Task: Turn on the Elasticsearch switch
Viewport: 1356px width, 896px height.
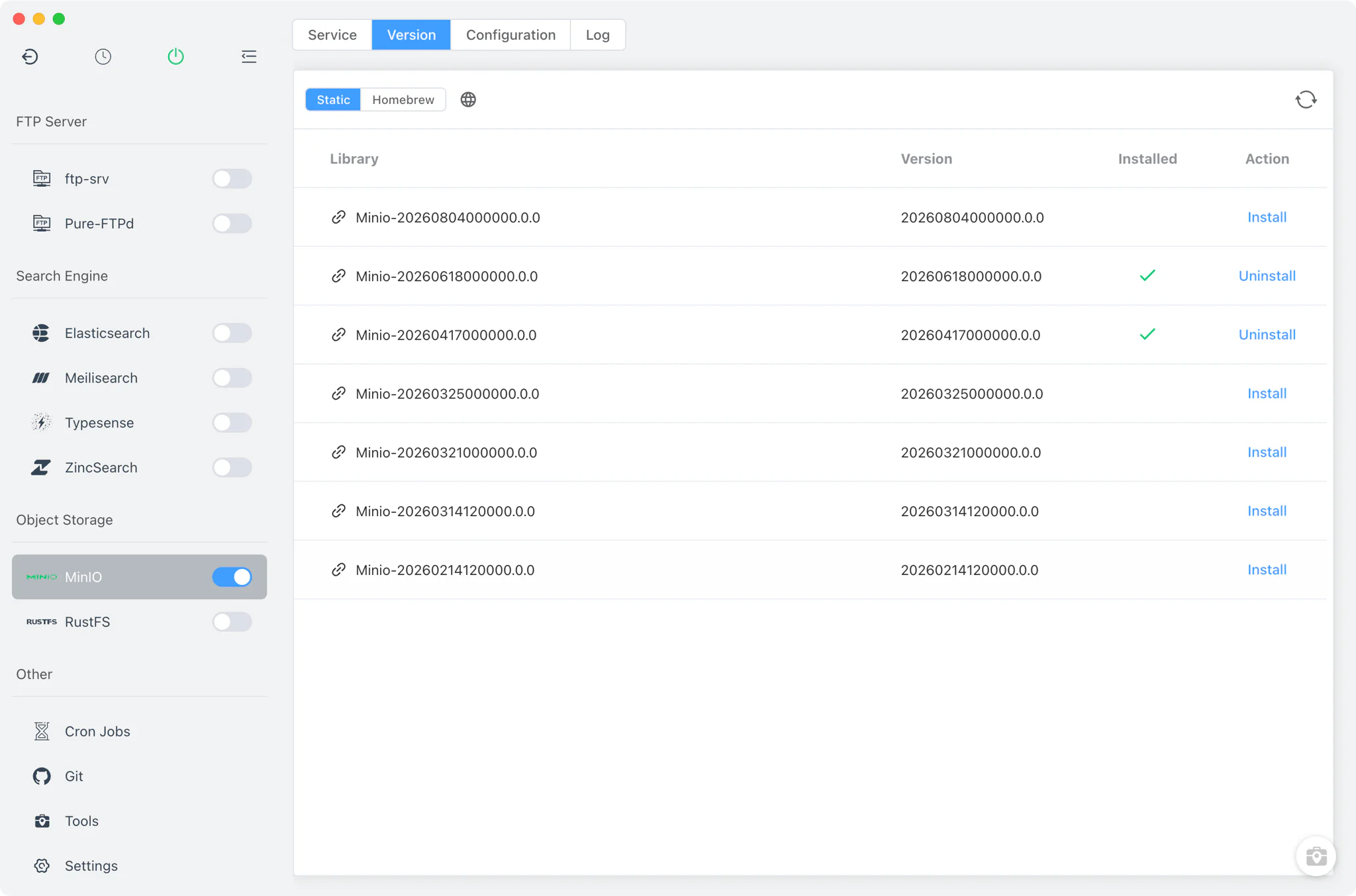Action: (x=232, y=333)
